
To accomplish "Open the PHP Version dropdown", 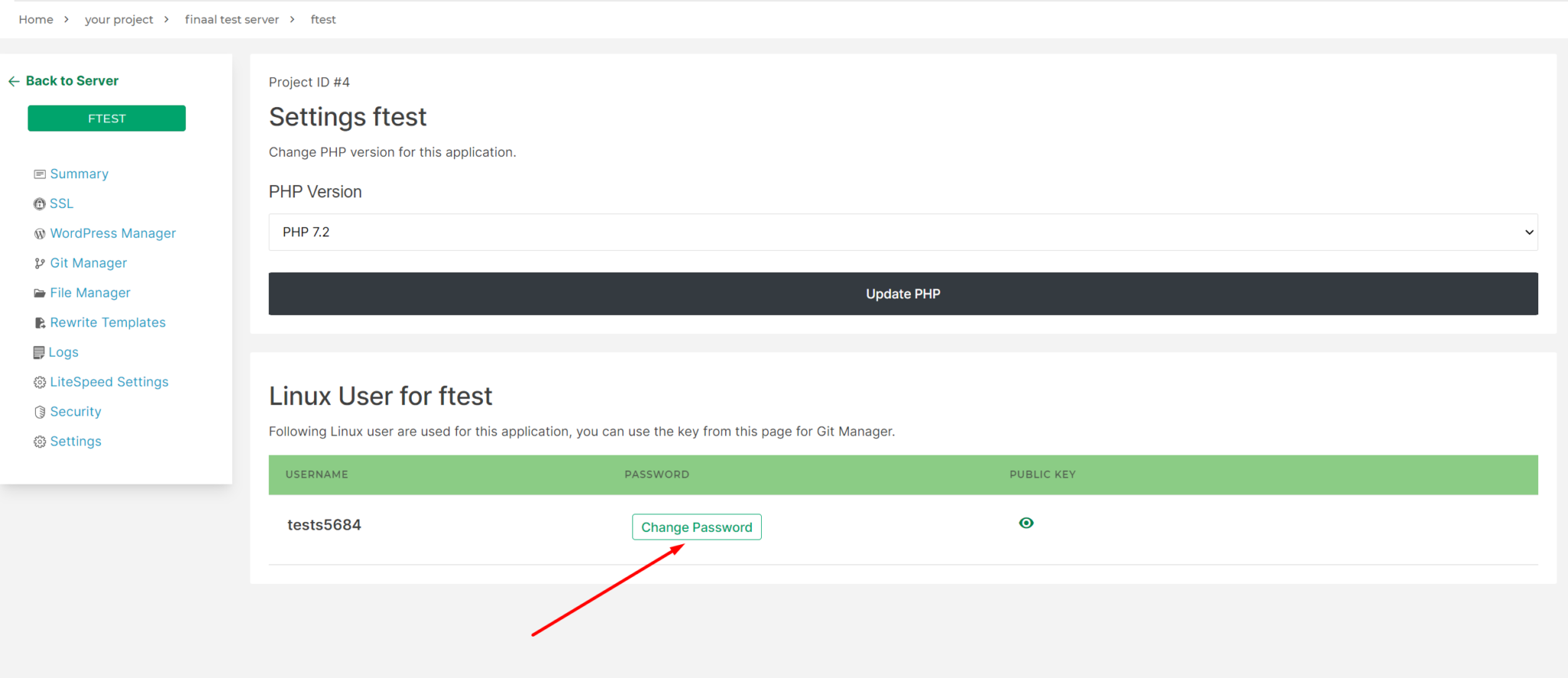I will 903,232.
